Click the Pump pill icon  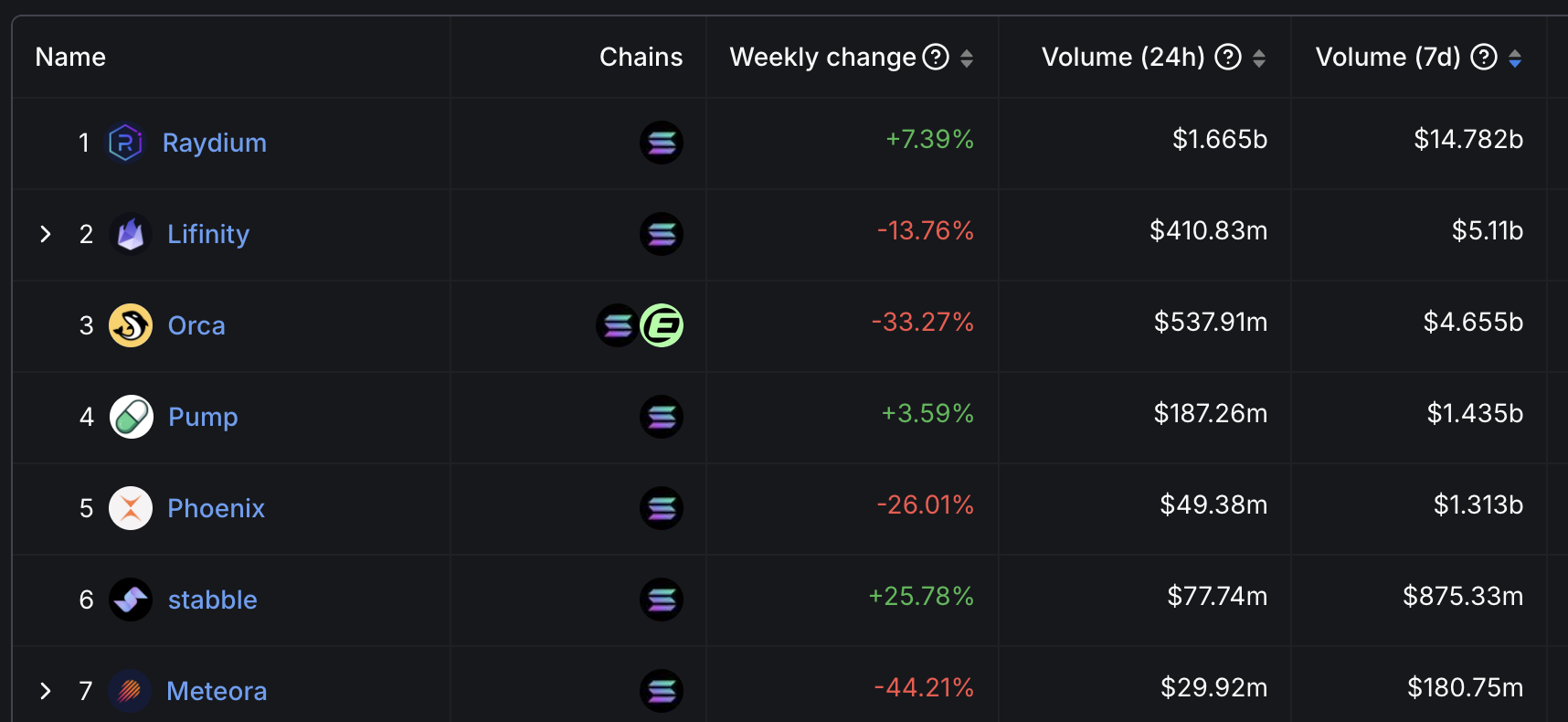[131, 417]
